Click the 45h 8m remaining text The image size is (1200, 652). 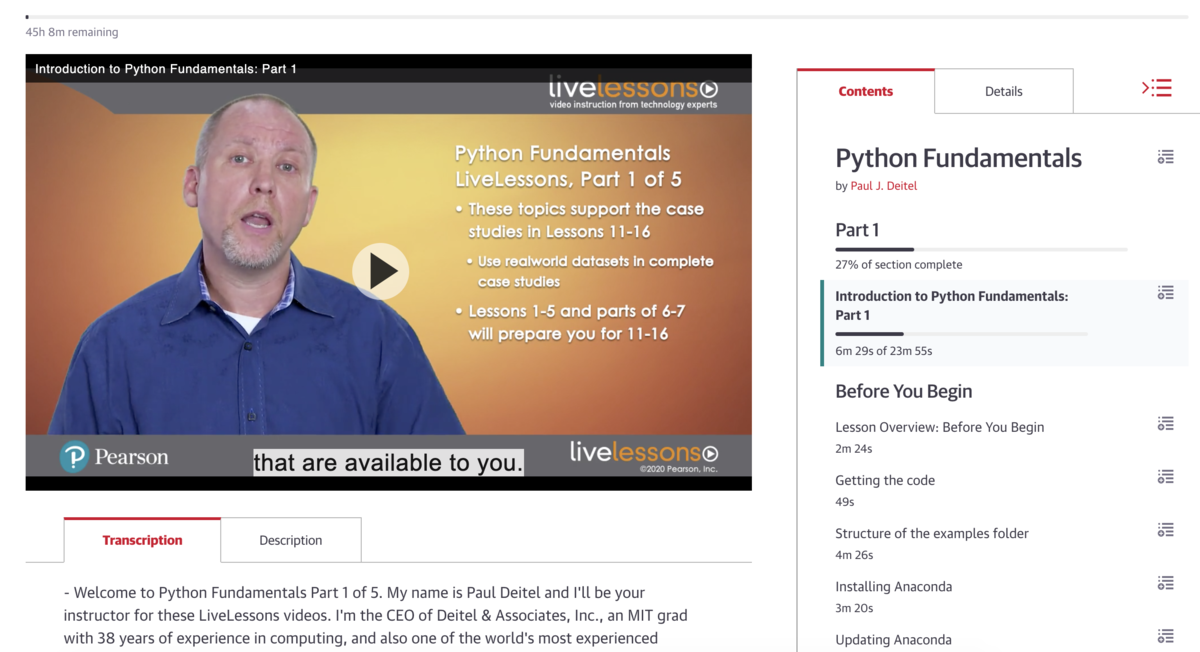pos(72,32)
